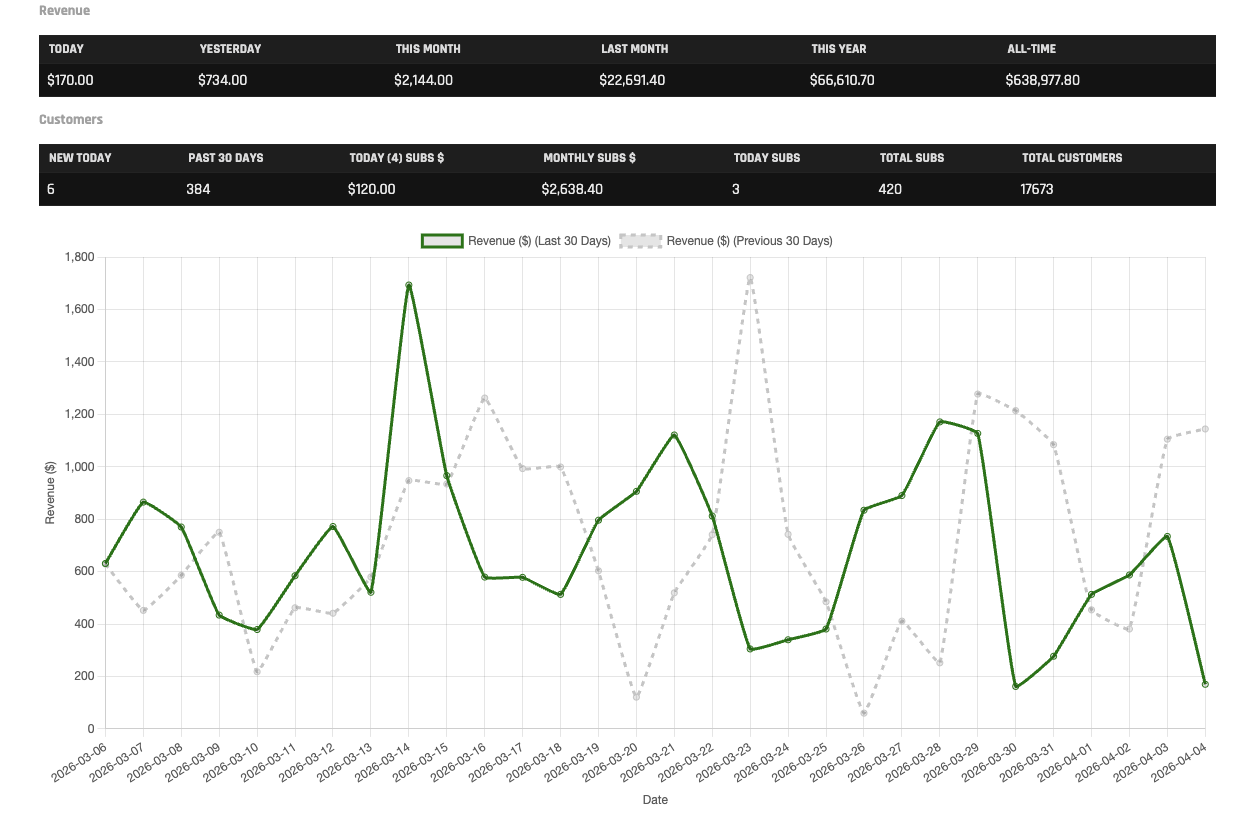Select the green peak point on 2026-03-14
This screenshot has width=1256, height=829.
[409, 285]
